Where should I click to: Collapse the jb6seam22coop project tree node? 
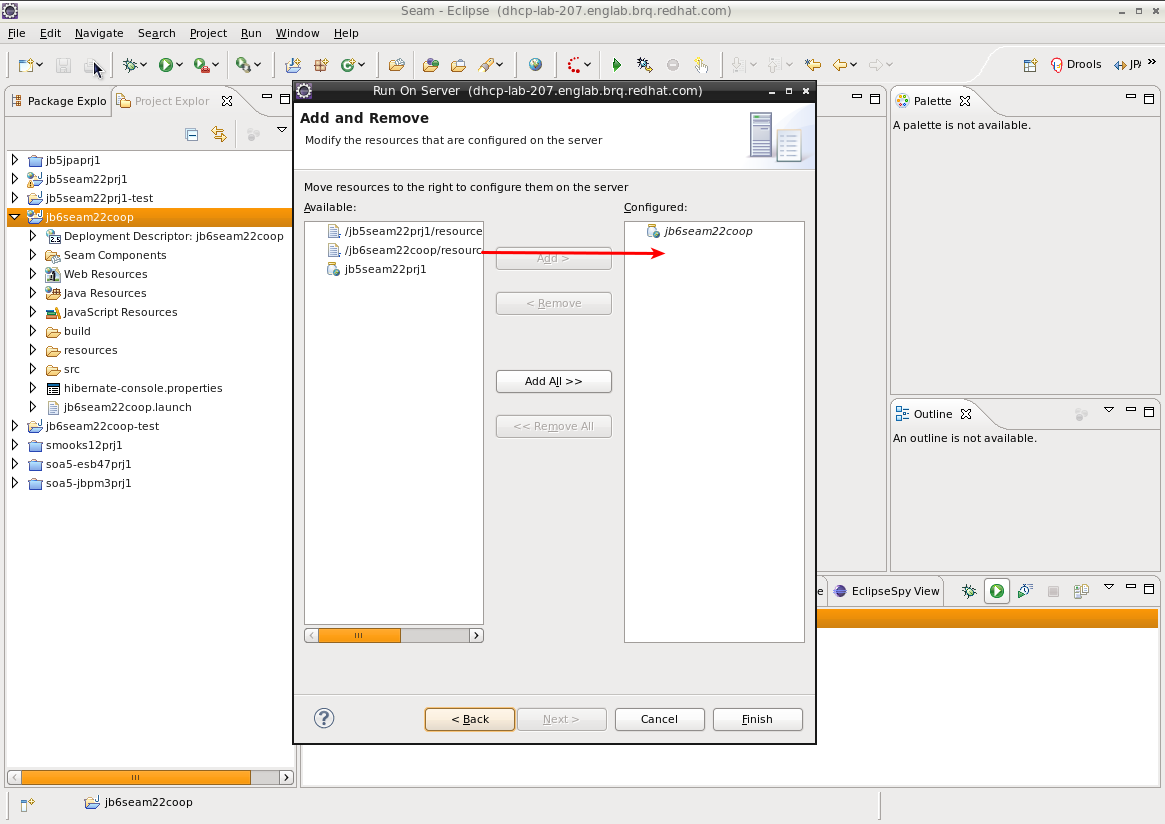(x=15, y=217)
